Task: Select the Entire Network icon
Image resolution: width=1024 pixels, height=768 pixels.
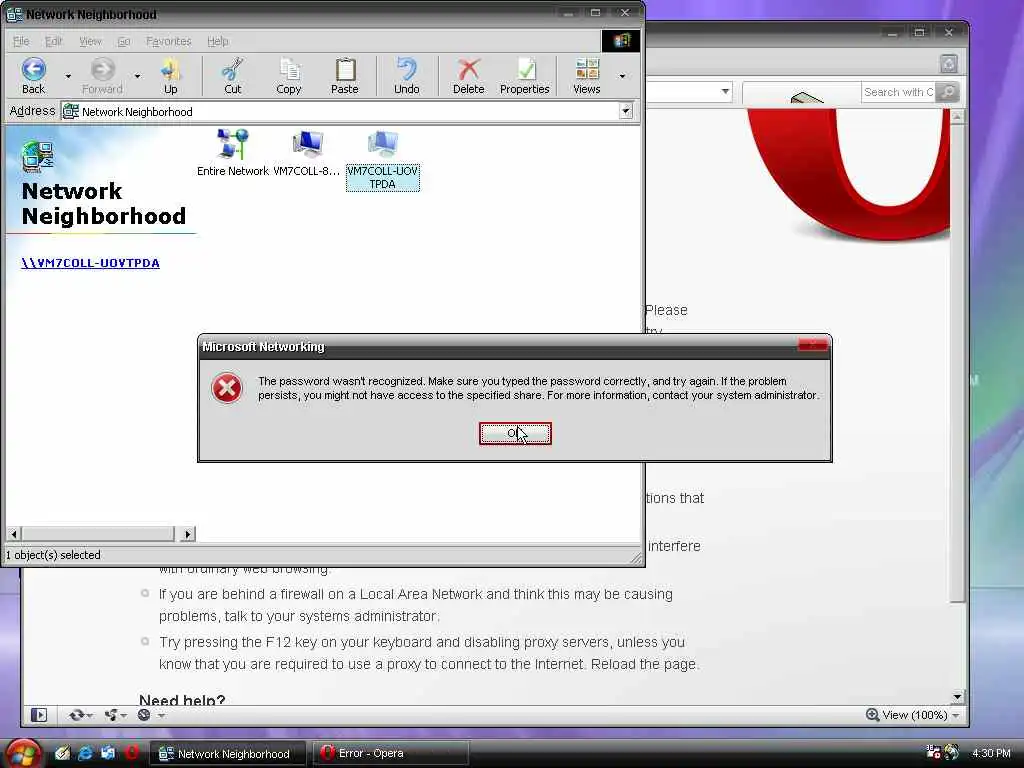Action: pos(232,153)
